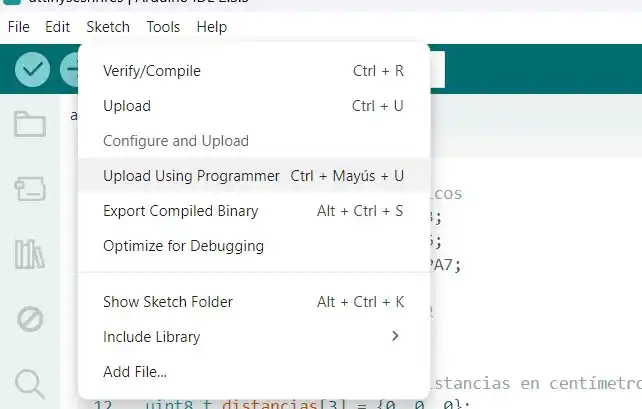Click the partially hidden Upload arrow button

tap(69, 69)
